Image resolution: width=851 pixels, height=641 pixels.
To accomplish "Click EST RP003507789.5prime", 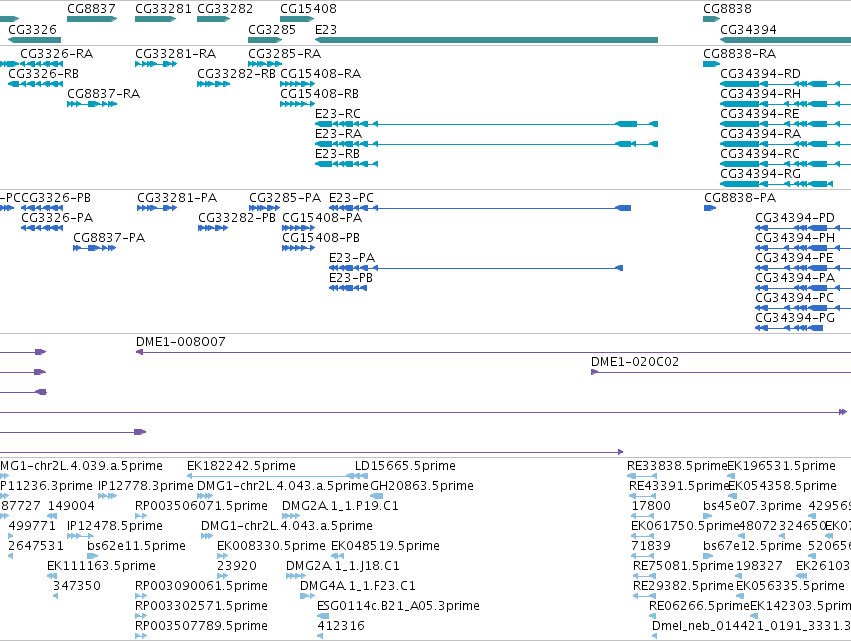I will [201, 626].
